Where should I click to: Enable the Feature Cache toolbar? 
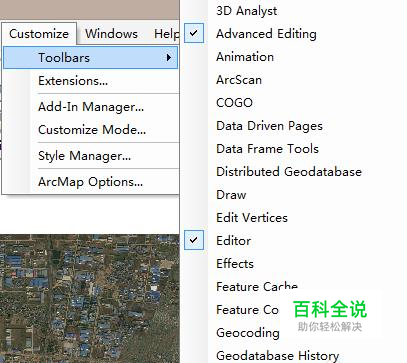tap(257, 287)
